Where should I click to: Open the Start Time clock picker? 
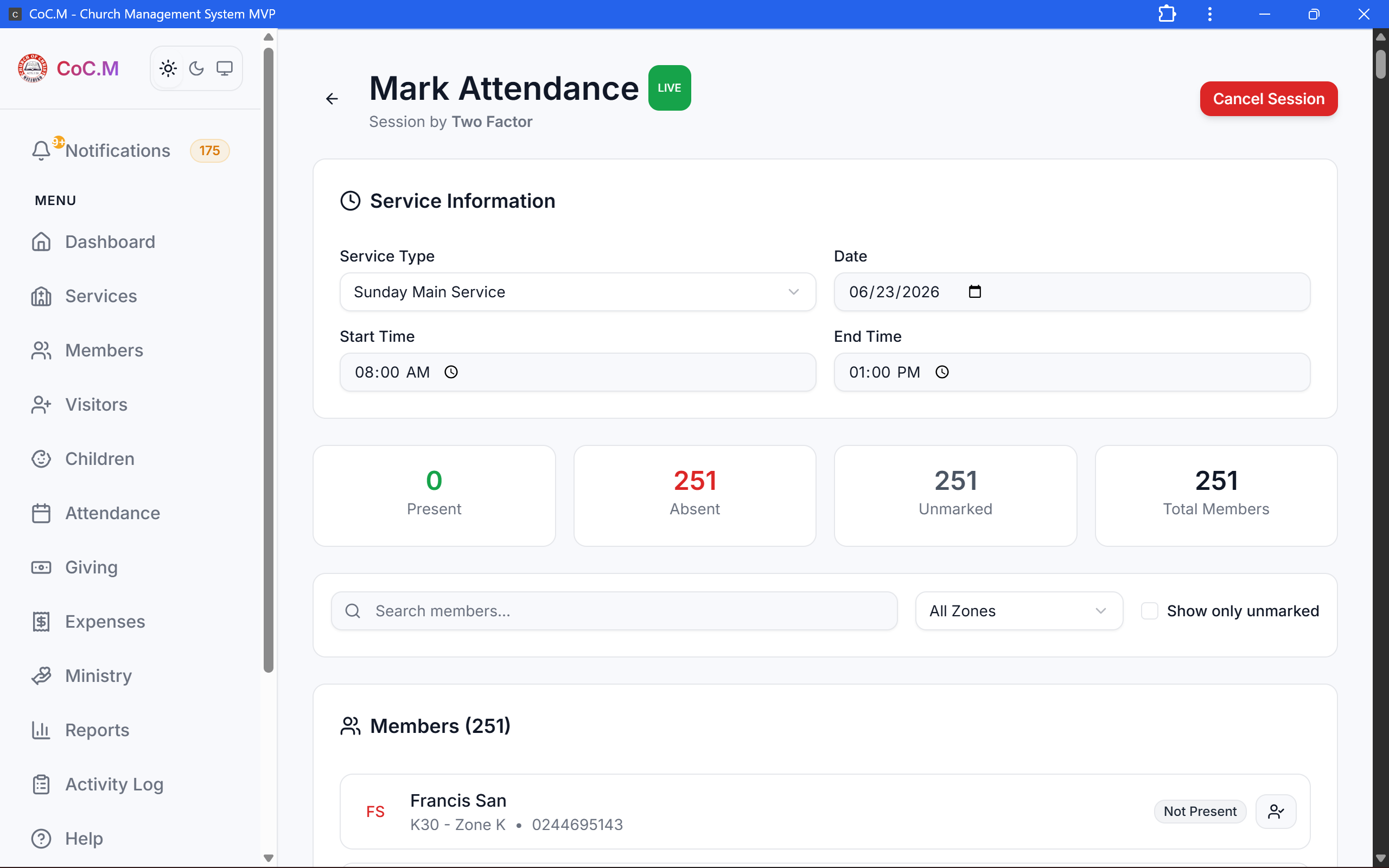click(451, 372)
